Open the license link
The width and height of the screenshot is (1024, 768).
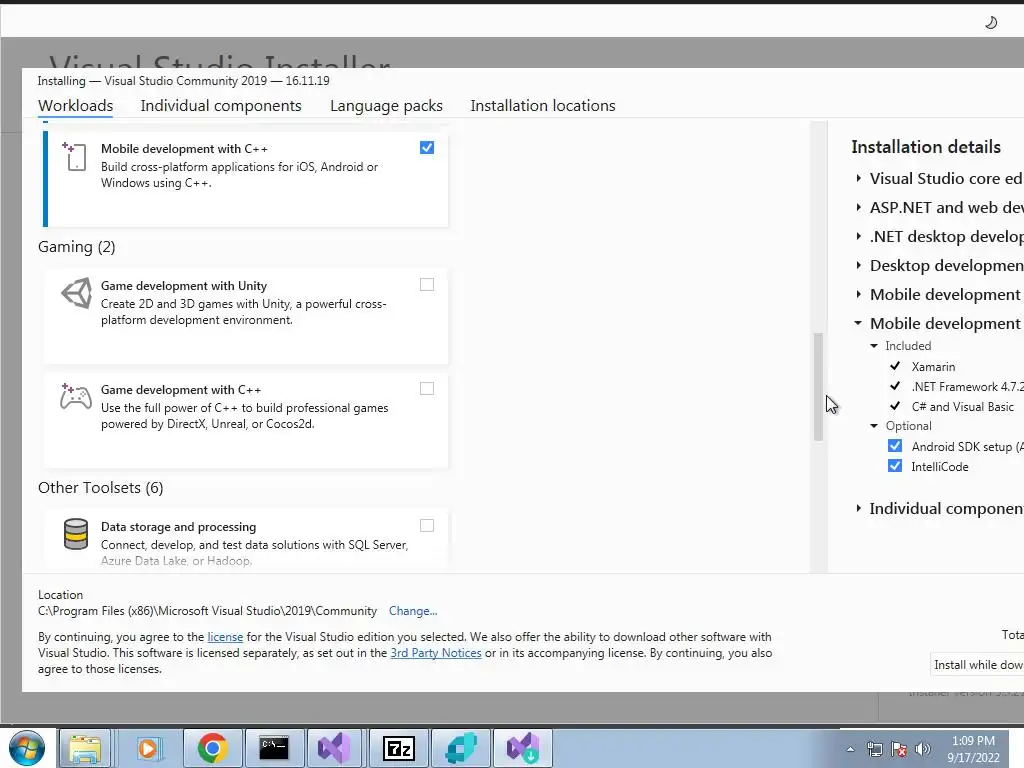click(x=225, y=637)
